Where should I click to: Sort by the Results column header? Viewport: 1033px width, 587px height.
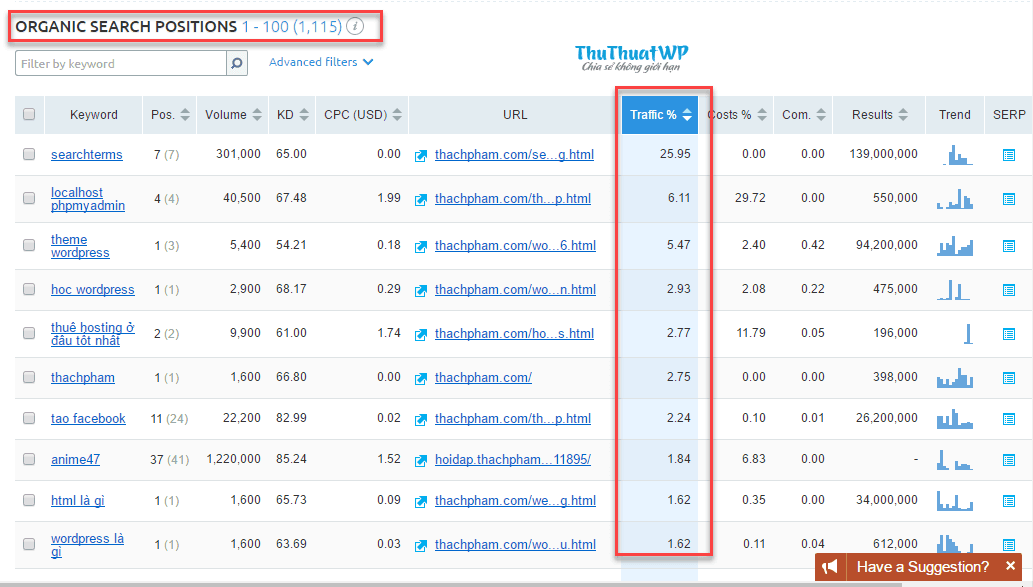(x=879, y=114)
